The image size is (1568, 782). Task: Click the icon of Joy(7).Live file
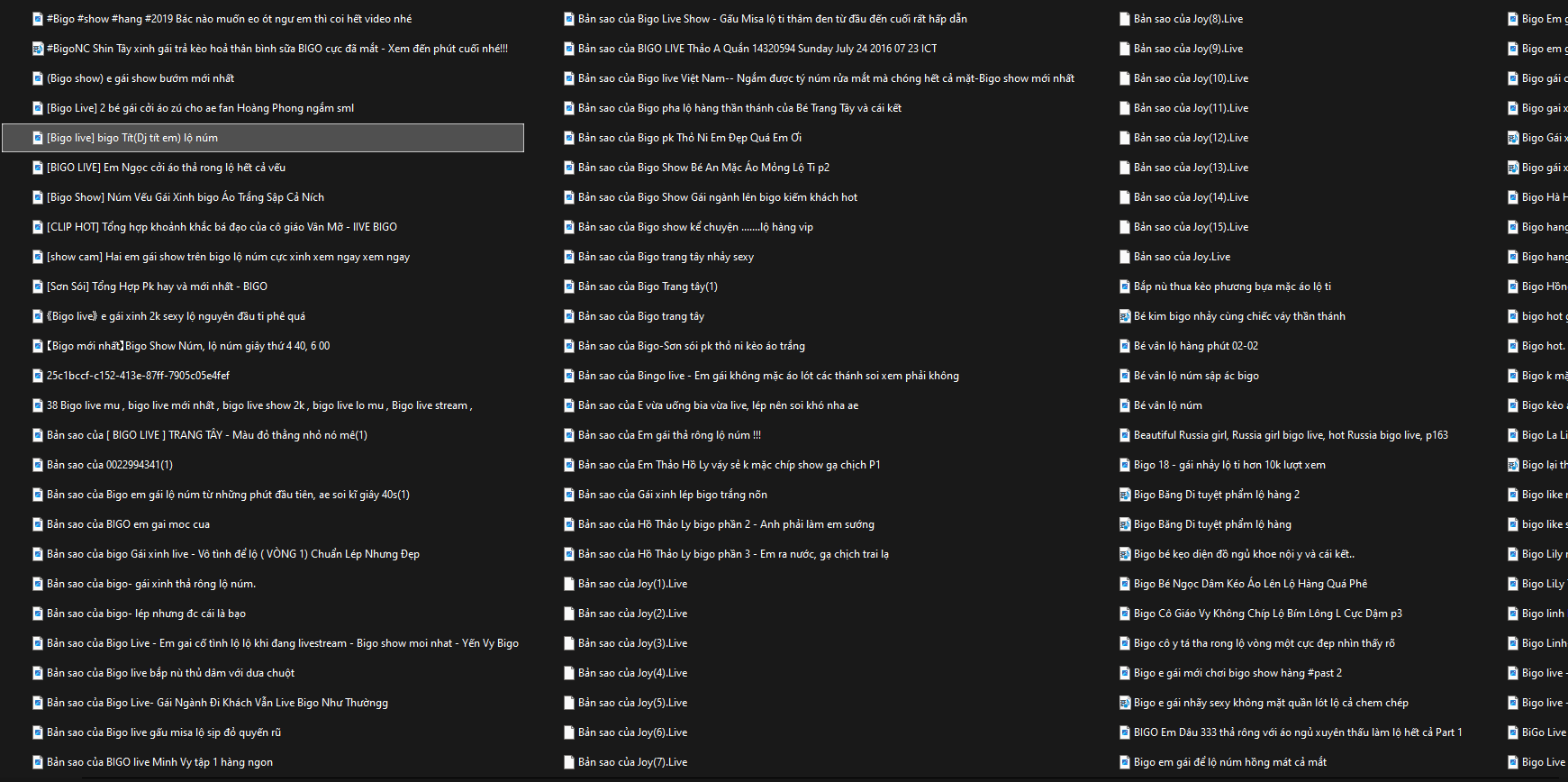(569, 762)
